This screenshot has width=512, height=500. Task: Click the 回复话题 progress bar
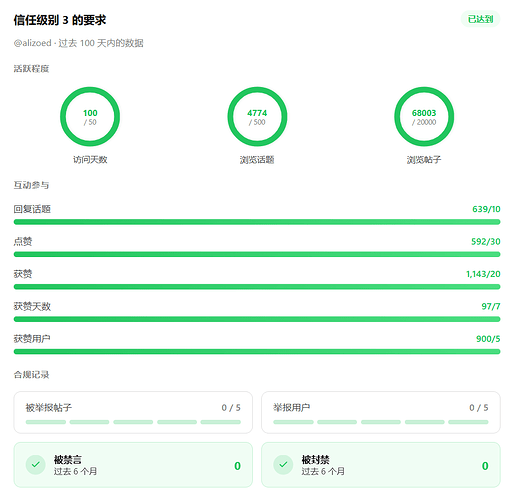257,222
